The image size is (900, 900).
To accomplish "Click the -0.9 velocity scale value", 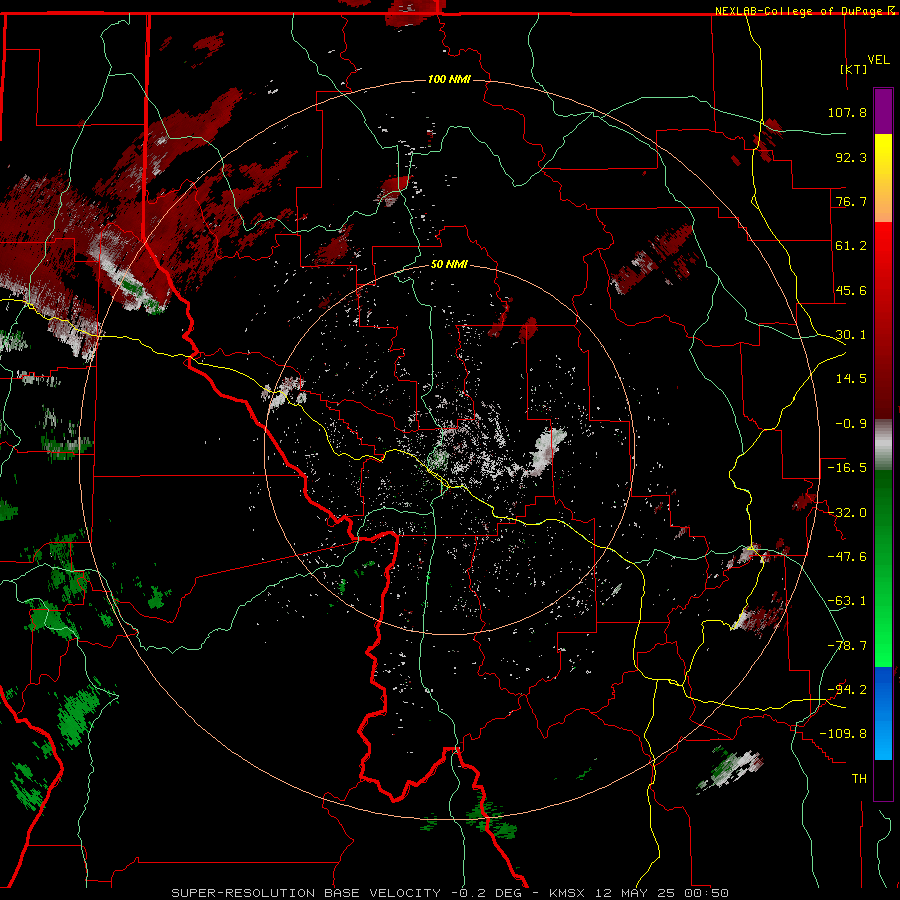I will point(851,424).
